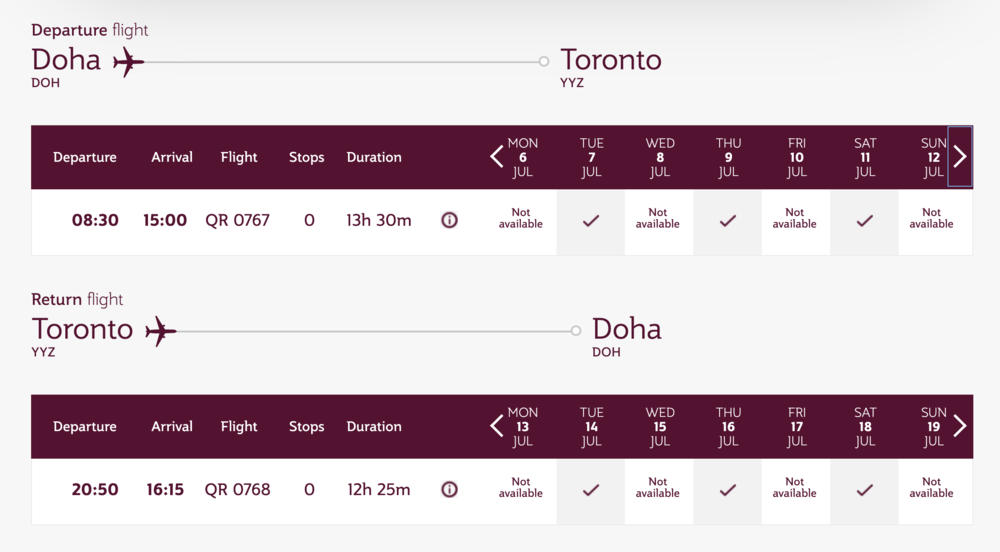Image resolution: width=1000 pixels, height=552 pixels.
Task: Click flight number QR 0767
Action: coord(237,220)
